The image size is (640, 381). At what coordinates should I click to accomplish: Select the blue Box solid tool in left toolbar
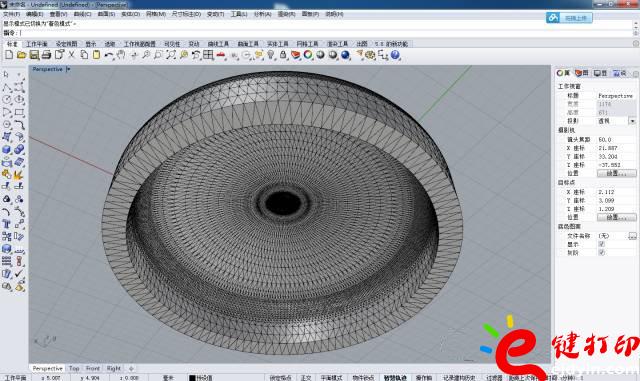point(7,149)
